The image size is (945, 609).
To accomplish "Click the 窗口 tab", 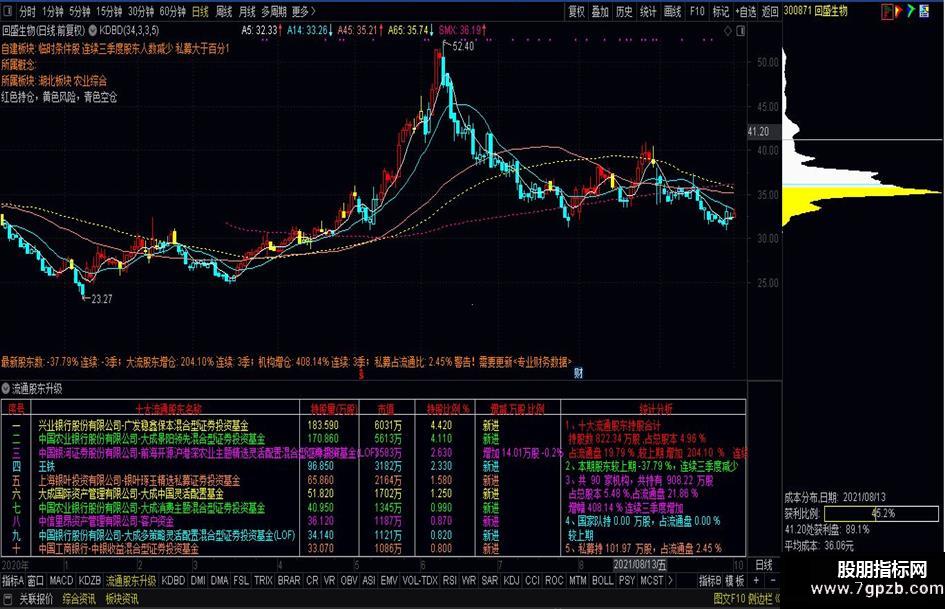I will [36, 581].
